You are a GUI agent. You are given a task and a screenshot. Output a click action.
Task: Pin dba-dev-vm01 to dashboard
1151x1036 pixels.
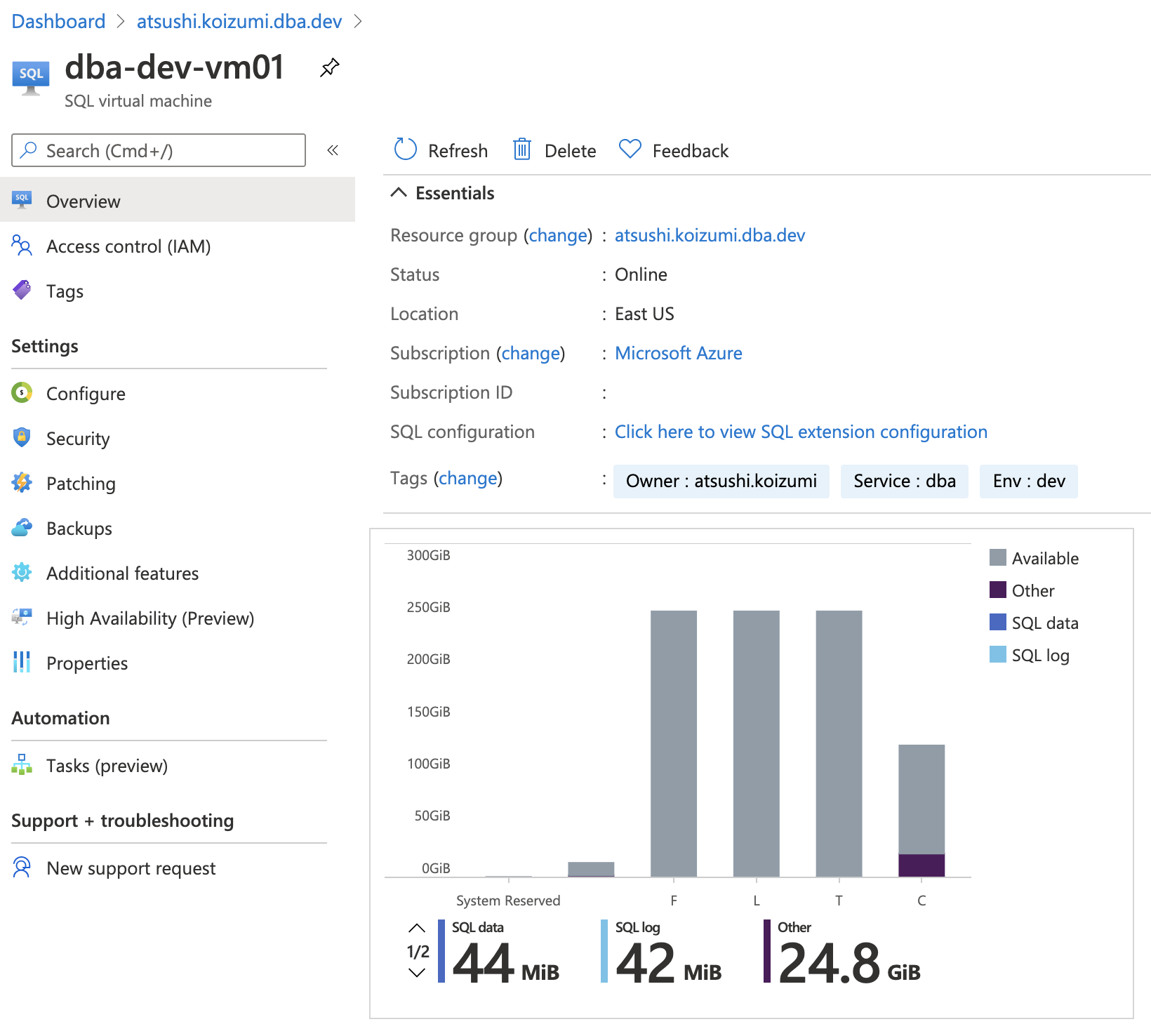329,68
